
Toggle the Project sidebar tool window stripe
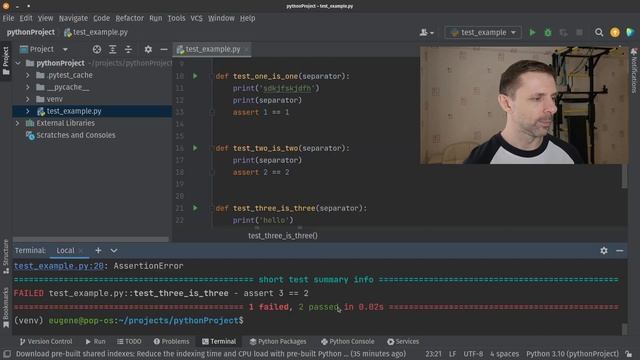tap(6, 61)
